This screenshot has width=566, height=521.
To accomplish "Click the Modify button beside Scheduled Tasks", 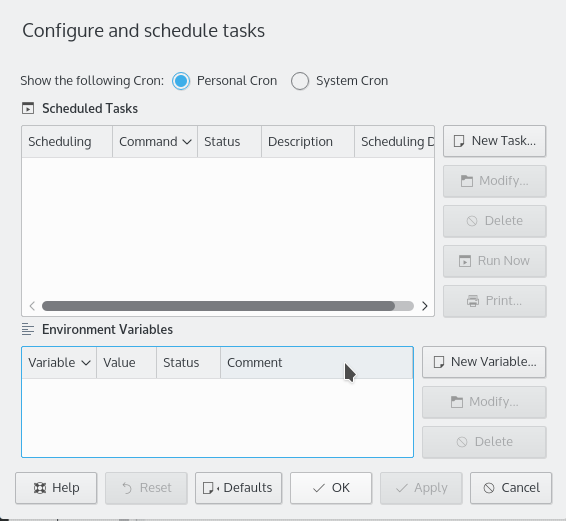I will (x=495, y=181).
